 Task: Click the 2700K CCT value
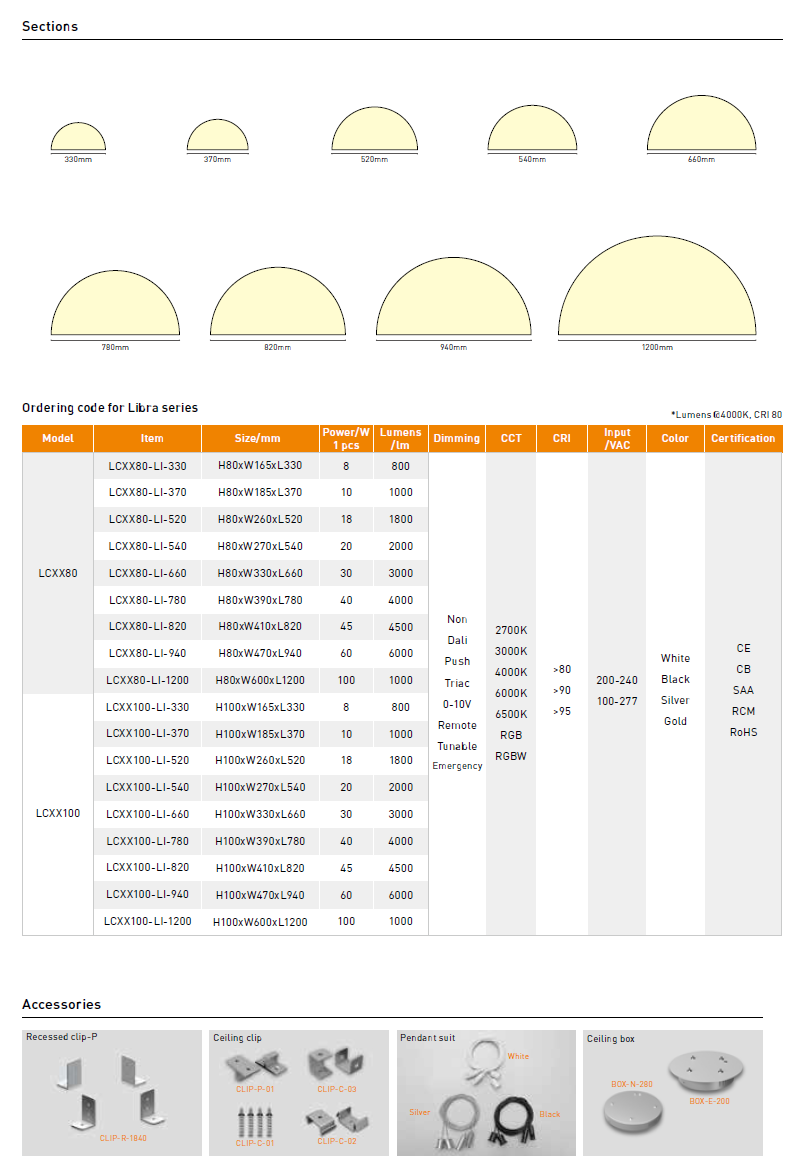click(x=512, y=630)
